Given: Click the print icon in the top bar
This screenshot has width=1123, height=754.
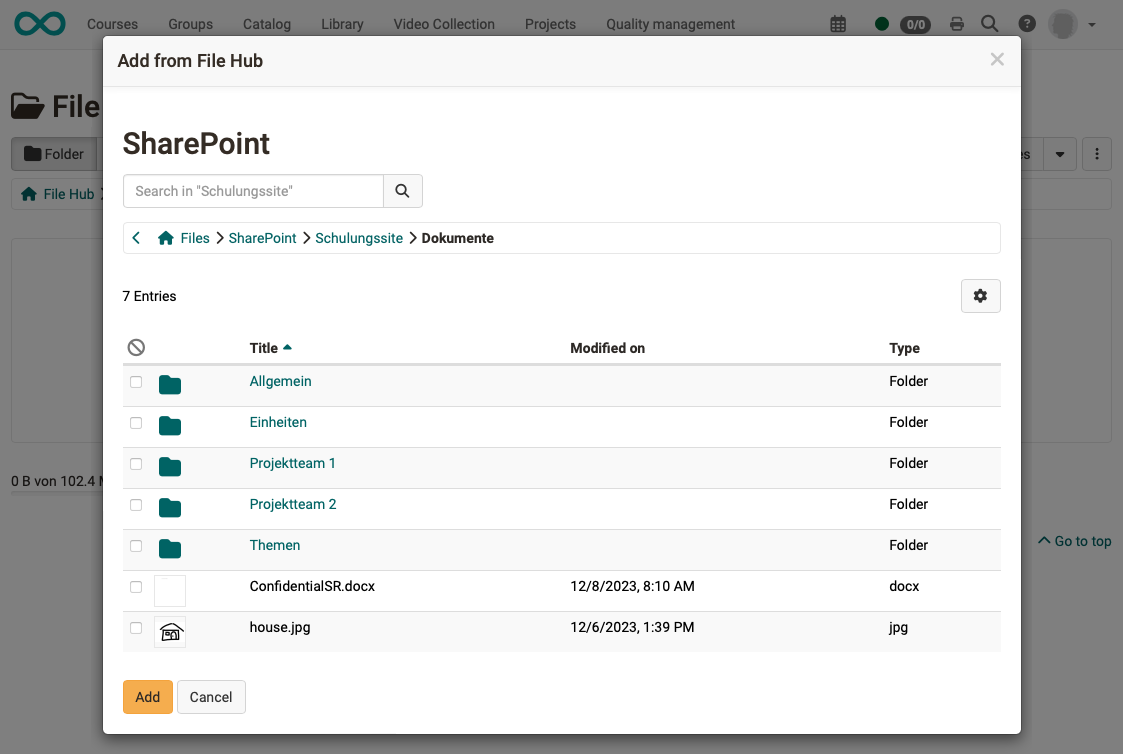Looking at the screenshot, I should [x=957, y=23].
